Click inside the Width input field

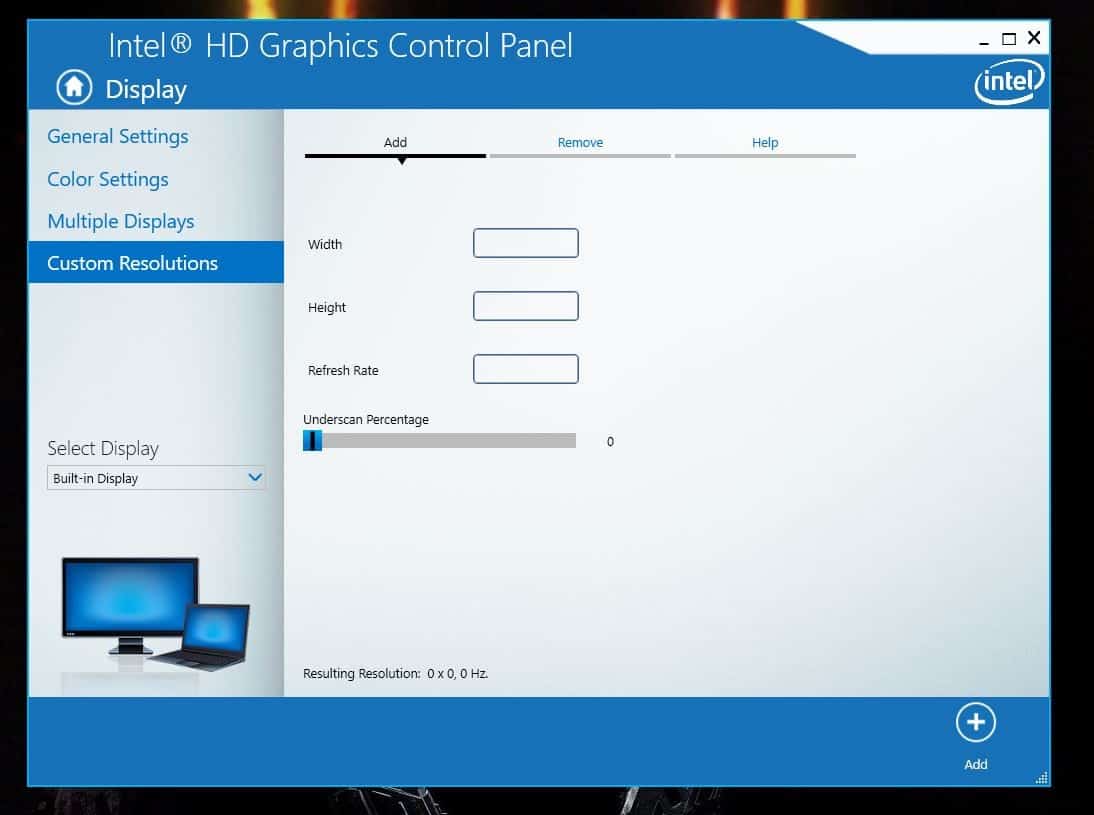pos(525,242)
